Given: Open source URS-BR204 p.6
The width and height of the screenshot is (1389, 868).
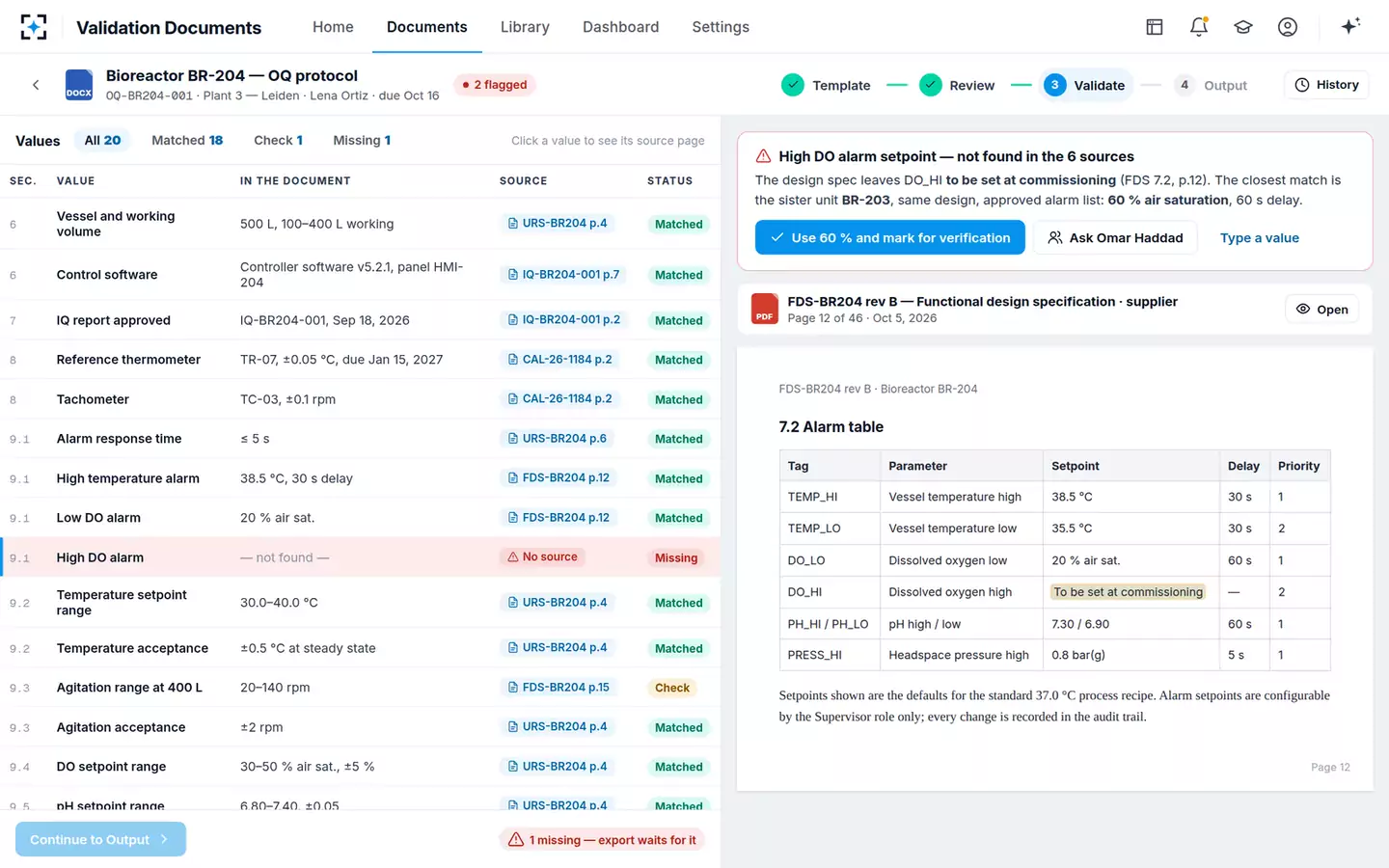Looking at the screenshot, I should pyautogui.click(x=558, y=438).
